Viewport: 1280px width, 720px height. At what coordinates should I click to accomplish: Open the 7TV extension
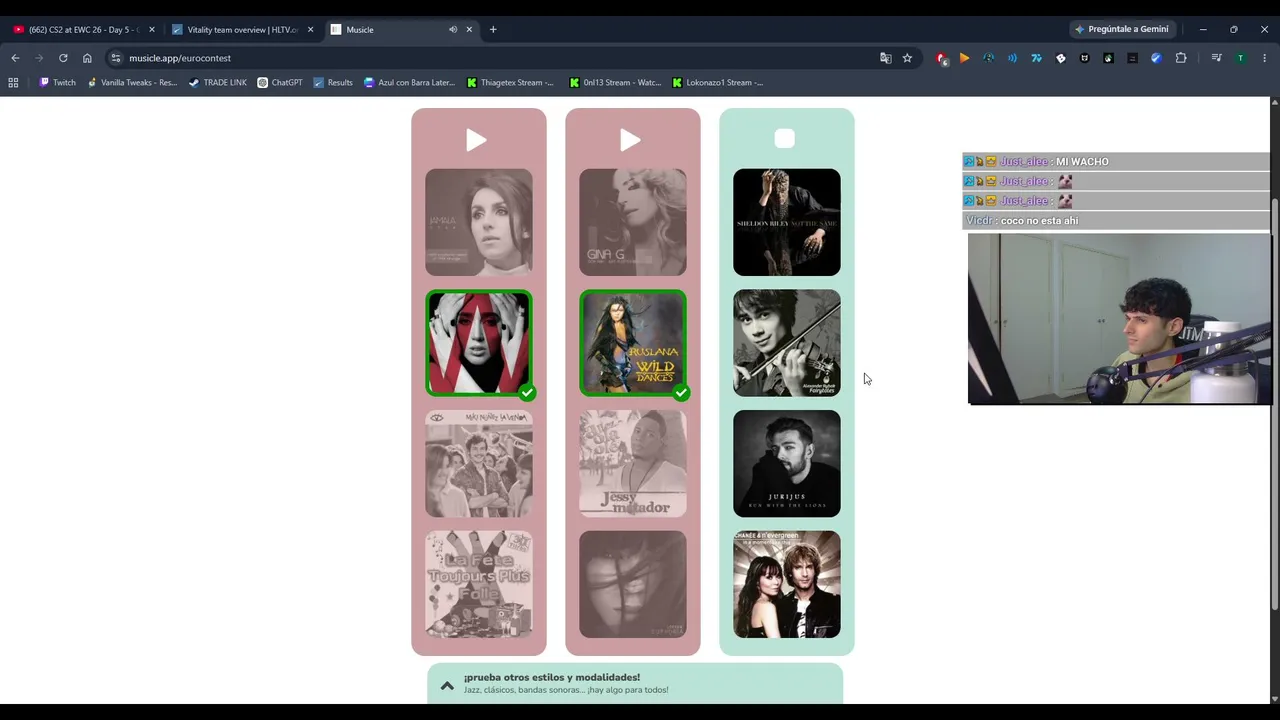[1036, 58]
